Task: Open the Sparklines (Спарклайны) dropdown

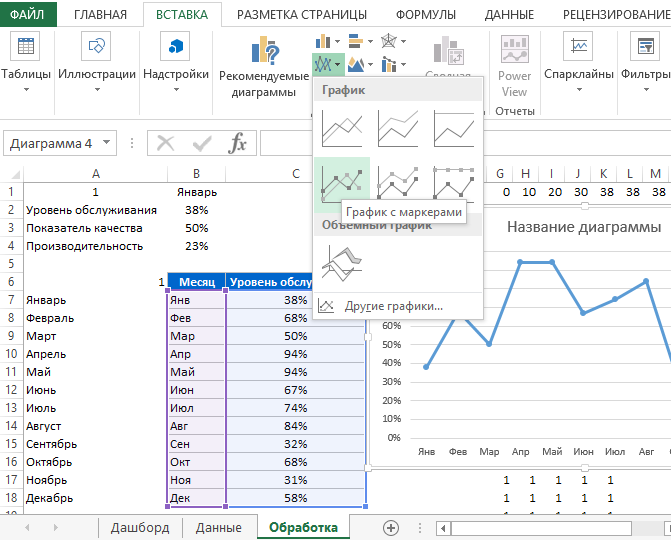Action: 578,60
